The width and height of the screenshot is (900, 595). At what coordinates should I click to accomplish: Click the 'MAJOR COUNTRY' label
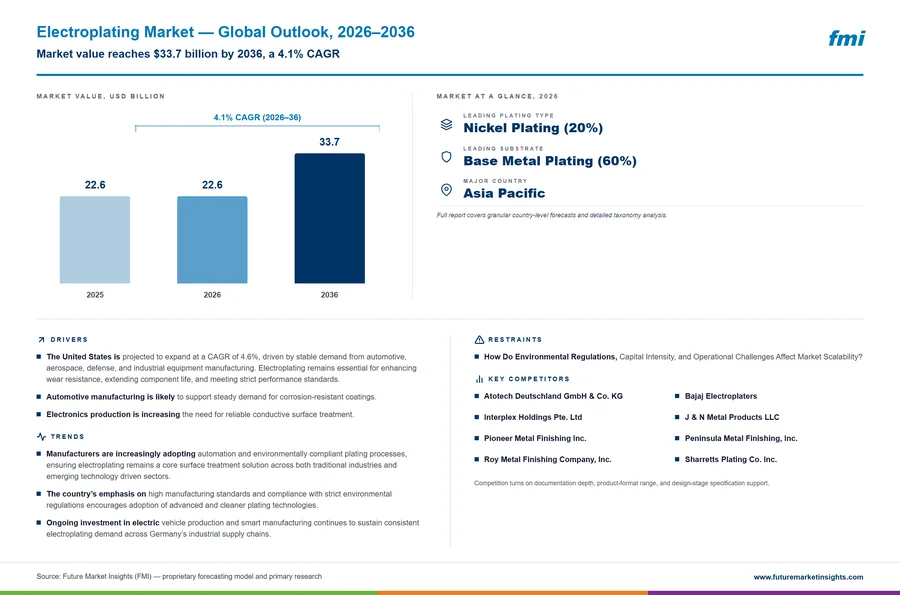(495, 181)
